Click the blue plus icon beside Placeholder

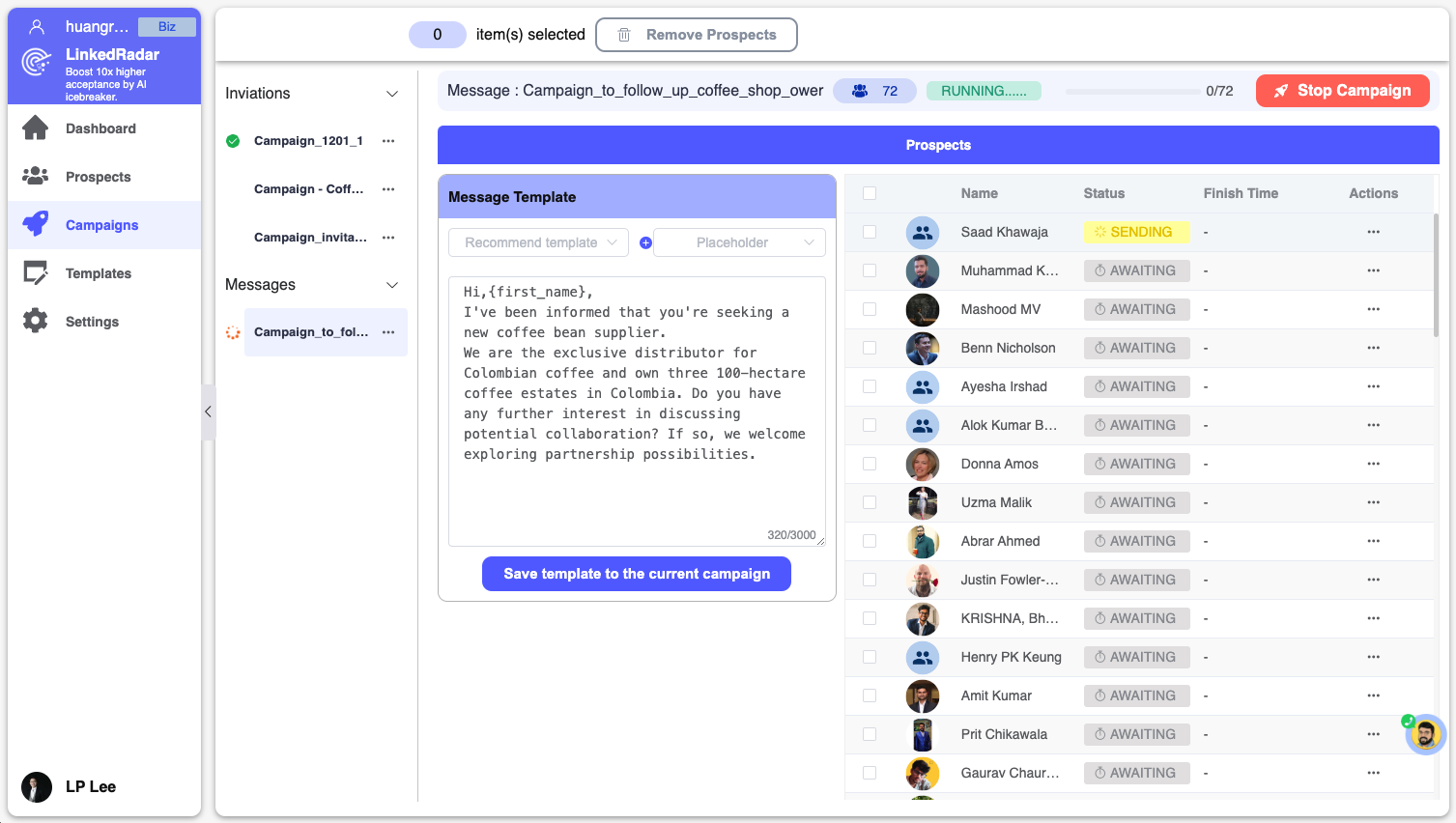pos(645,242)
